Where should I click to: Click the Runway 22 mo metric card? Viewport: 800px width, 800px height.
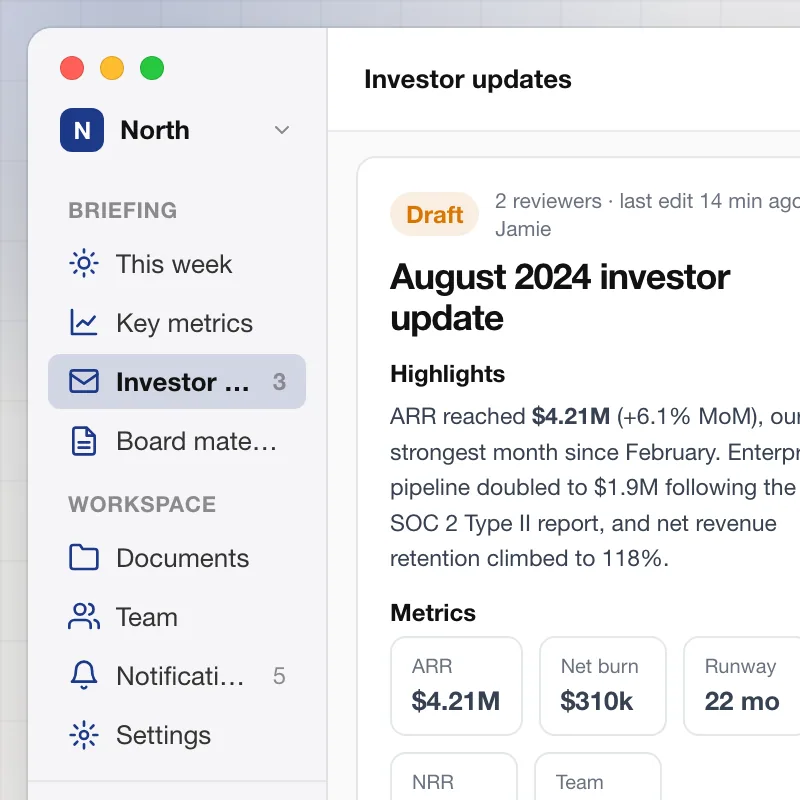point(742,686)
